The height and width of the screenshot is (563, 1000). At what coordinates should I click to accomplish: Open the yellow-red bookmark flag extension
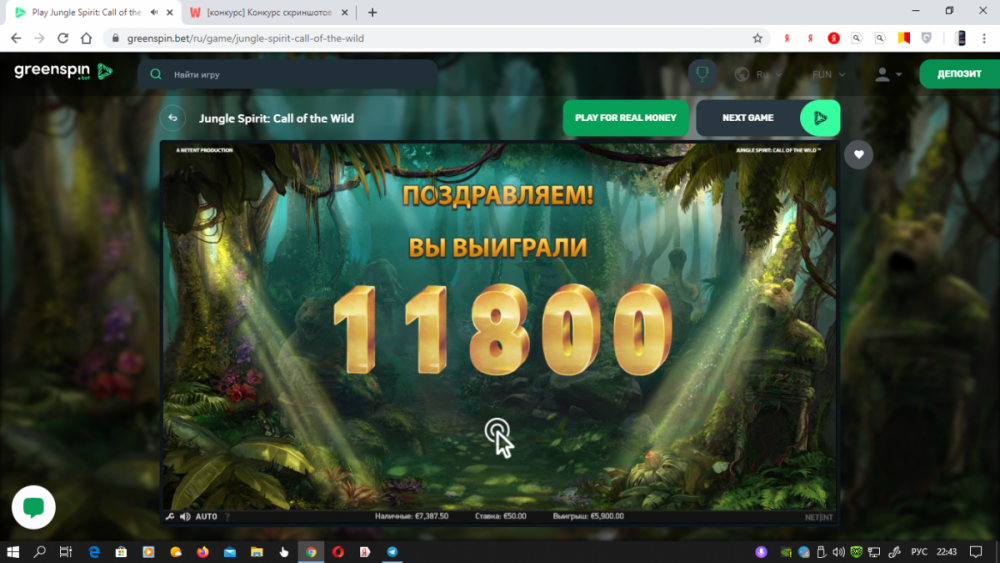click(904, 38)
